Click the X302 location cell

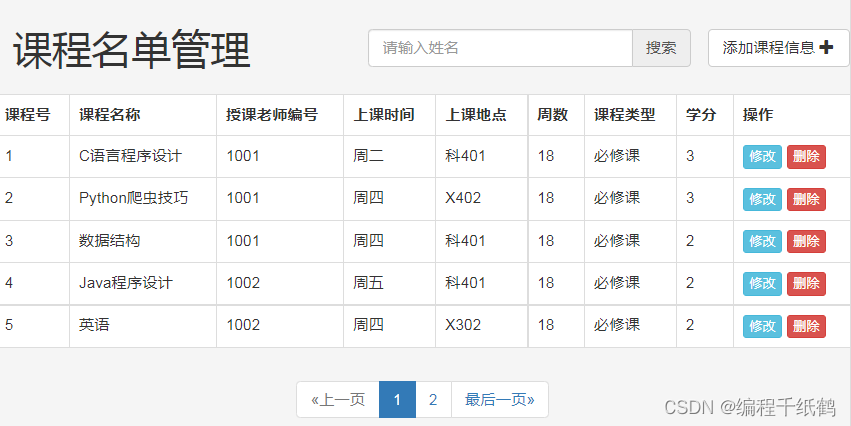coord(482,326)
